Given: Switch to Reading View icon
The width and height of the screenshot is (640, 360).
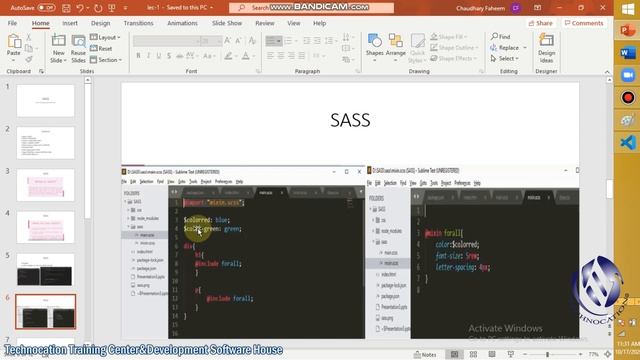Looking at the screenshot, I should click(492, 354).
